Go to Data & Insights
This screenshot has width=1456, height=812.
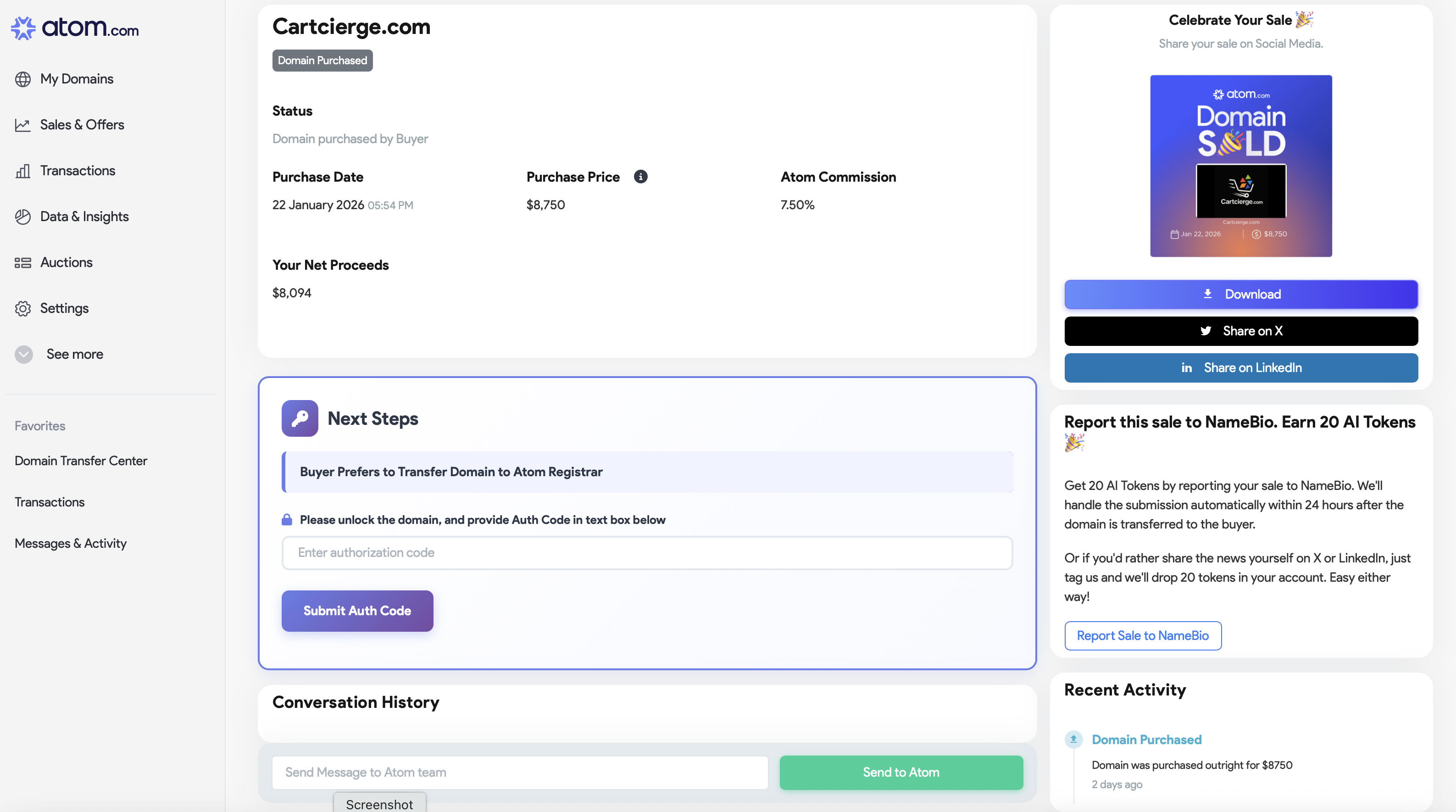[84, 217]
